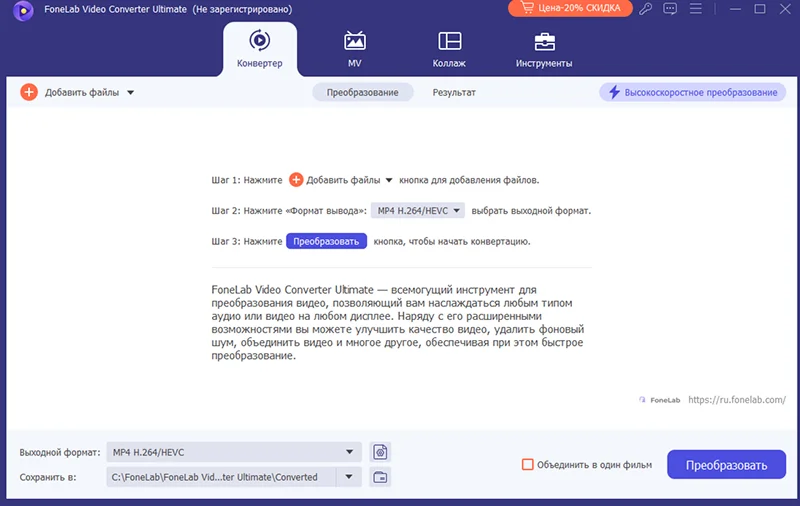
Task: Click the Шаг 3 Преобразовать button
Action: click(327, 241)
